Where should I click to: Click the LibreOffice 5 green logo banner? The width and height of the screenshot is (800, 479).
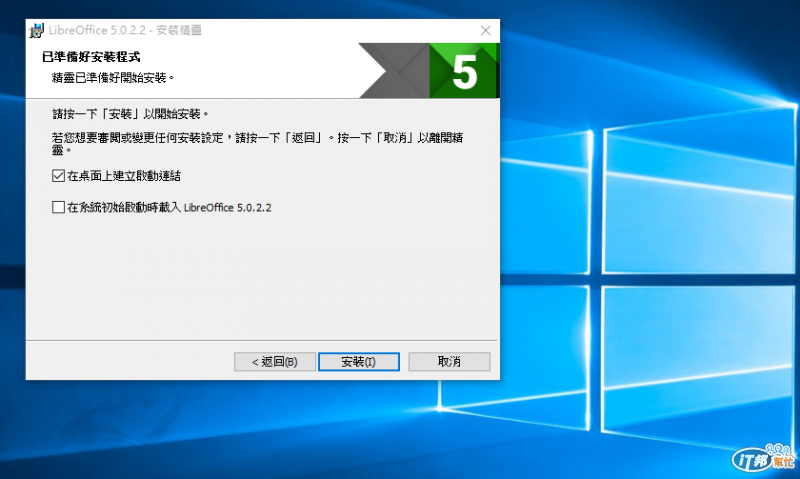coord(429,70)
